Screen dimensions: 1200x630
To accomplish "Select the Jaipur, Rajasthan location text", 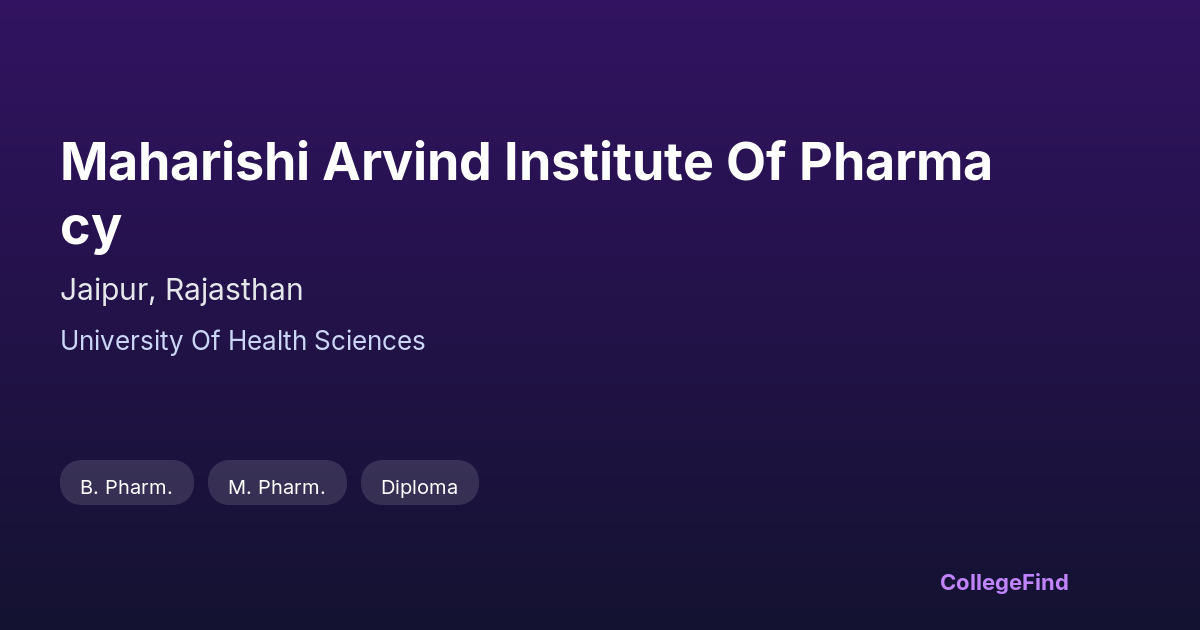I will 181,290.
